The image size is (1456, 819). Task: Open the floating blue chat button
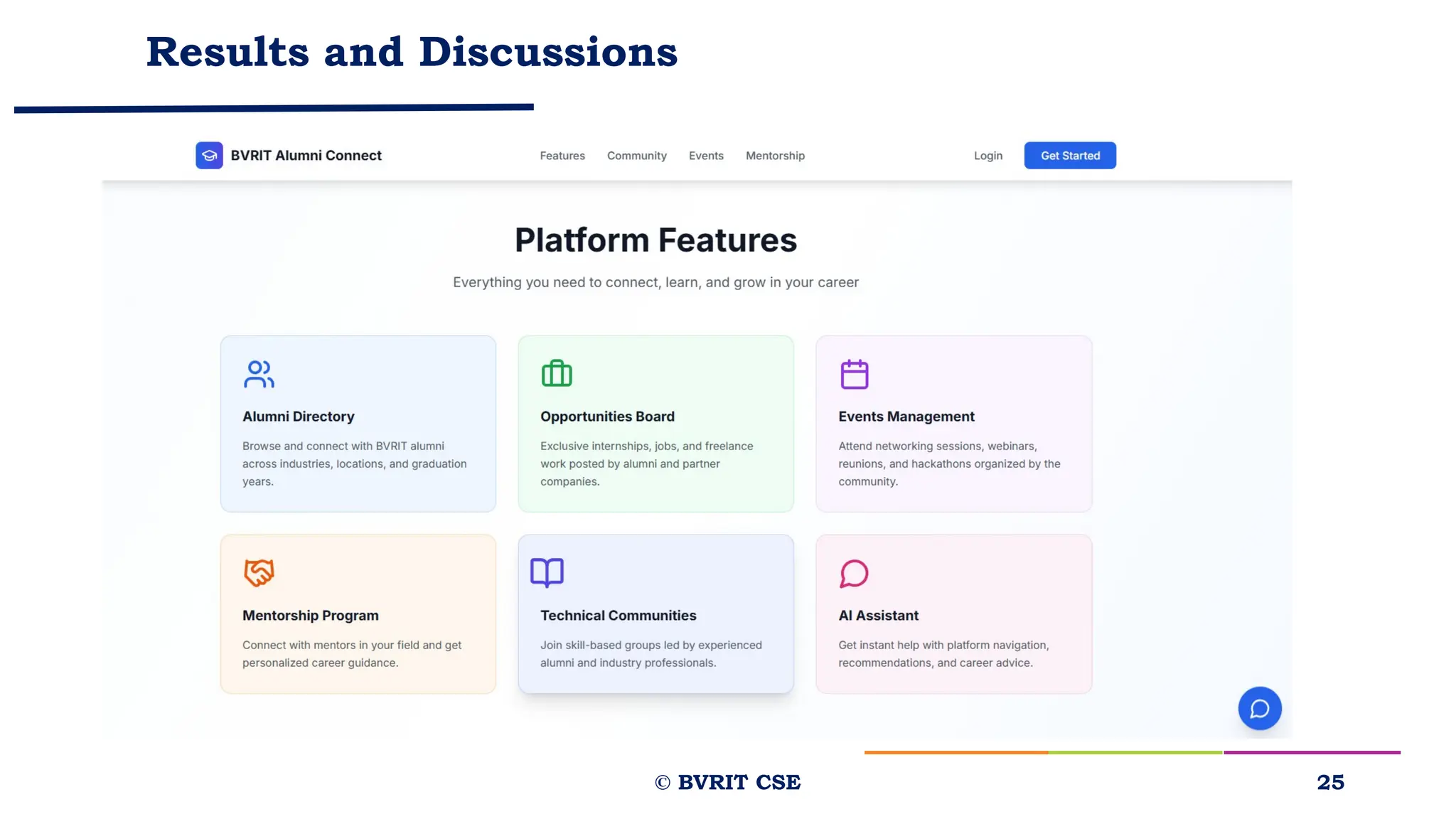1259,708
